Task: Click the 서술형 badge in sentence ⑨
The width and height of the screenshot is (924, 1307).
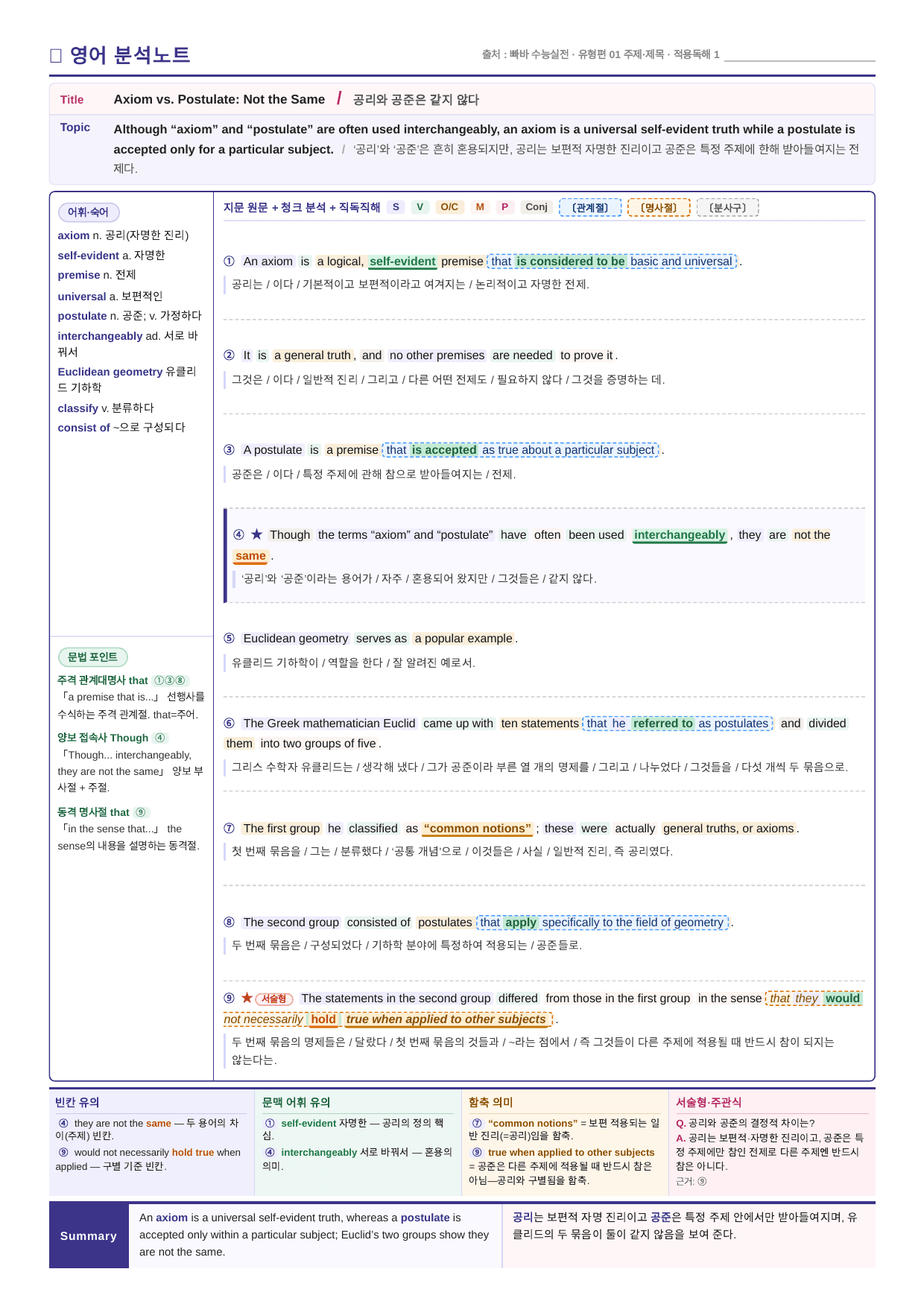Action: pyautogui.click(x=274, y=999)
